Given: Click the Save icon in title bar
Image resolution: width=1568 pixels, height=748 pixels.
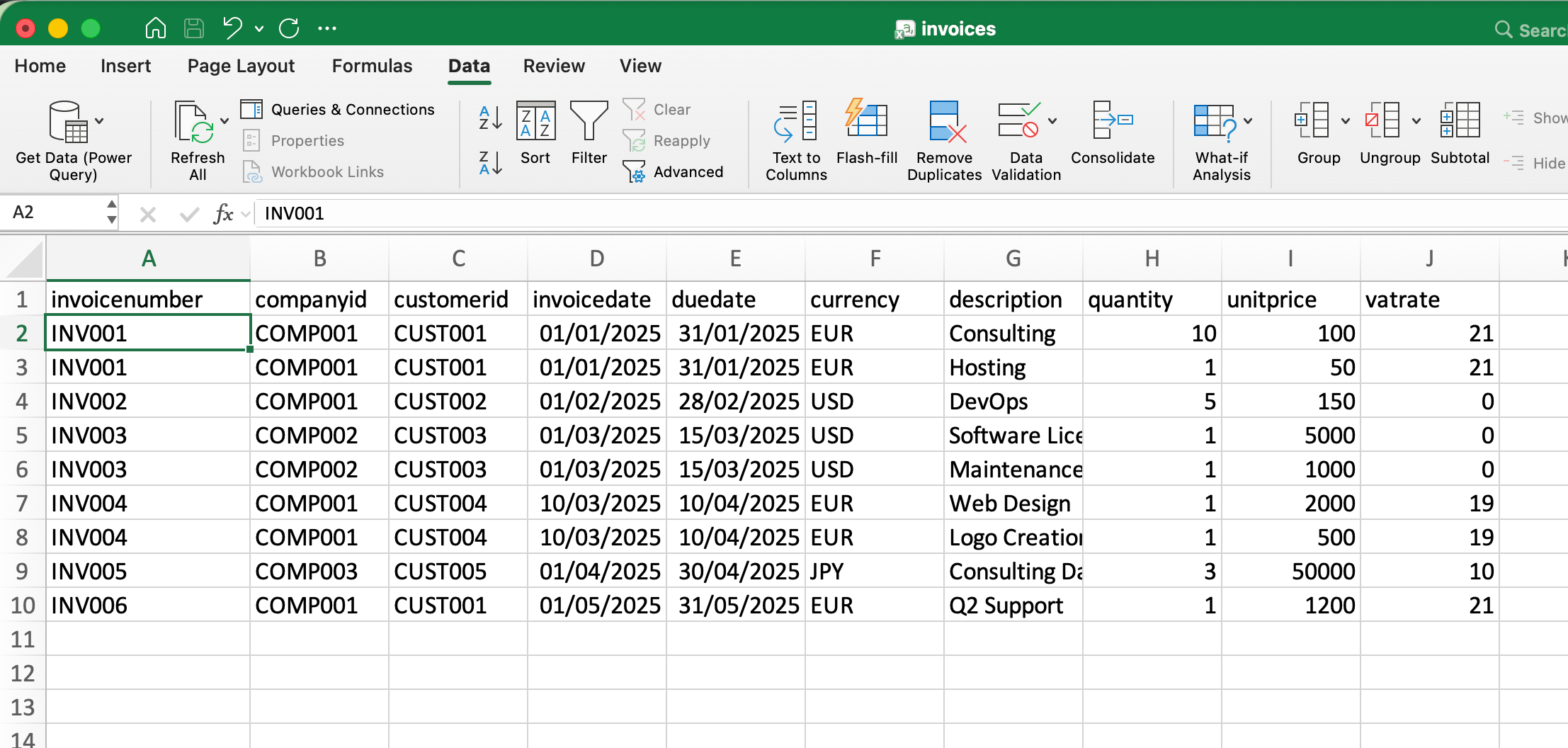Looking at the screenshot, I should (x=193, y=28).
